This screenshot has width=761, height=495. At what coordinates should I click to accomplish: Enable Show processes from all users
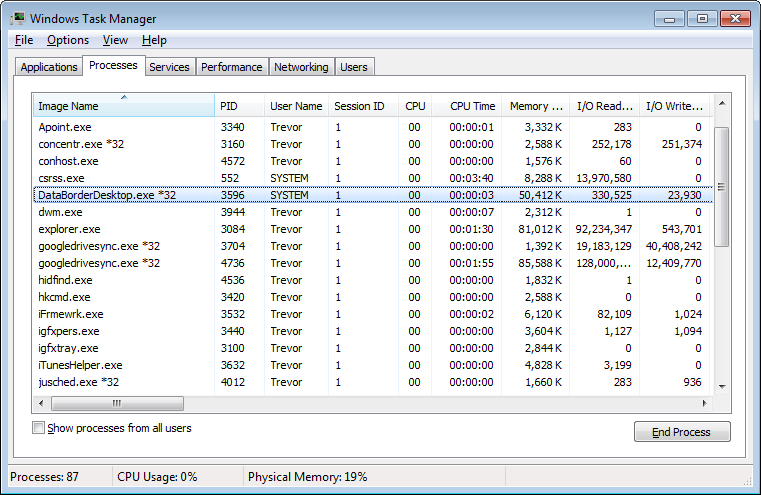click(39, 428)
